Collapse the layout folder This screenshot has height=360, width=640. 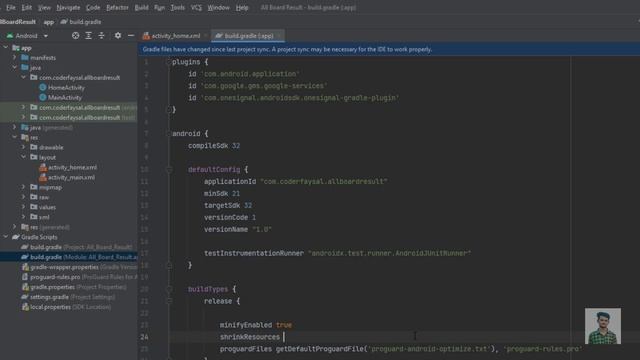pyautogui.click(x=24, y=157)
